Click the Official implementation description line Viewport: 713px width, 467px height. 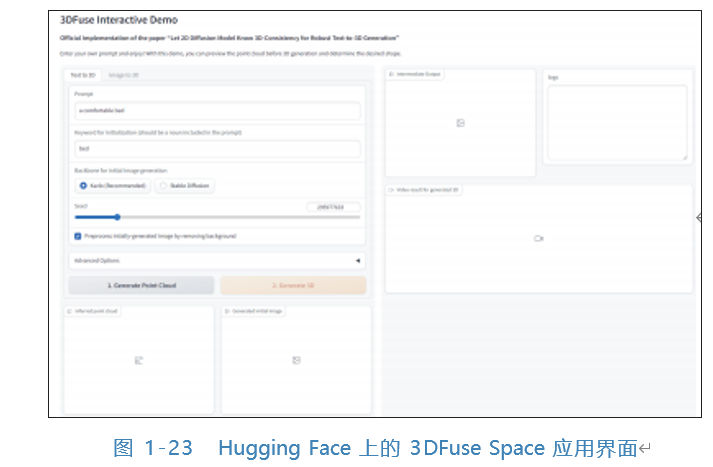pos(229,38)
